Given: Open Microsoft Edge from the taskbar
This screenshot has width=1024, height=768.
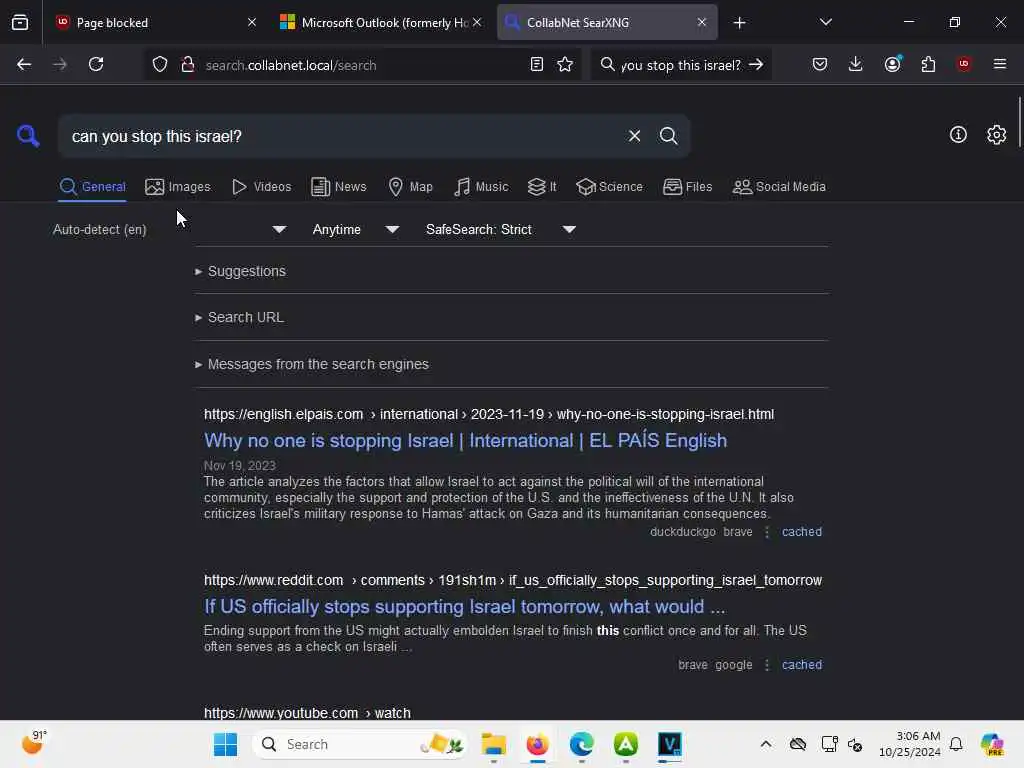Looking at the screenshot, I should point(581,744).
